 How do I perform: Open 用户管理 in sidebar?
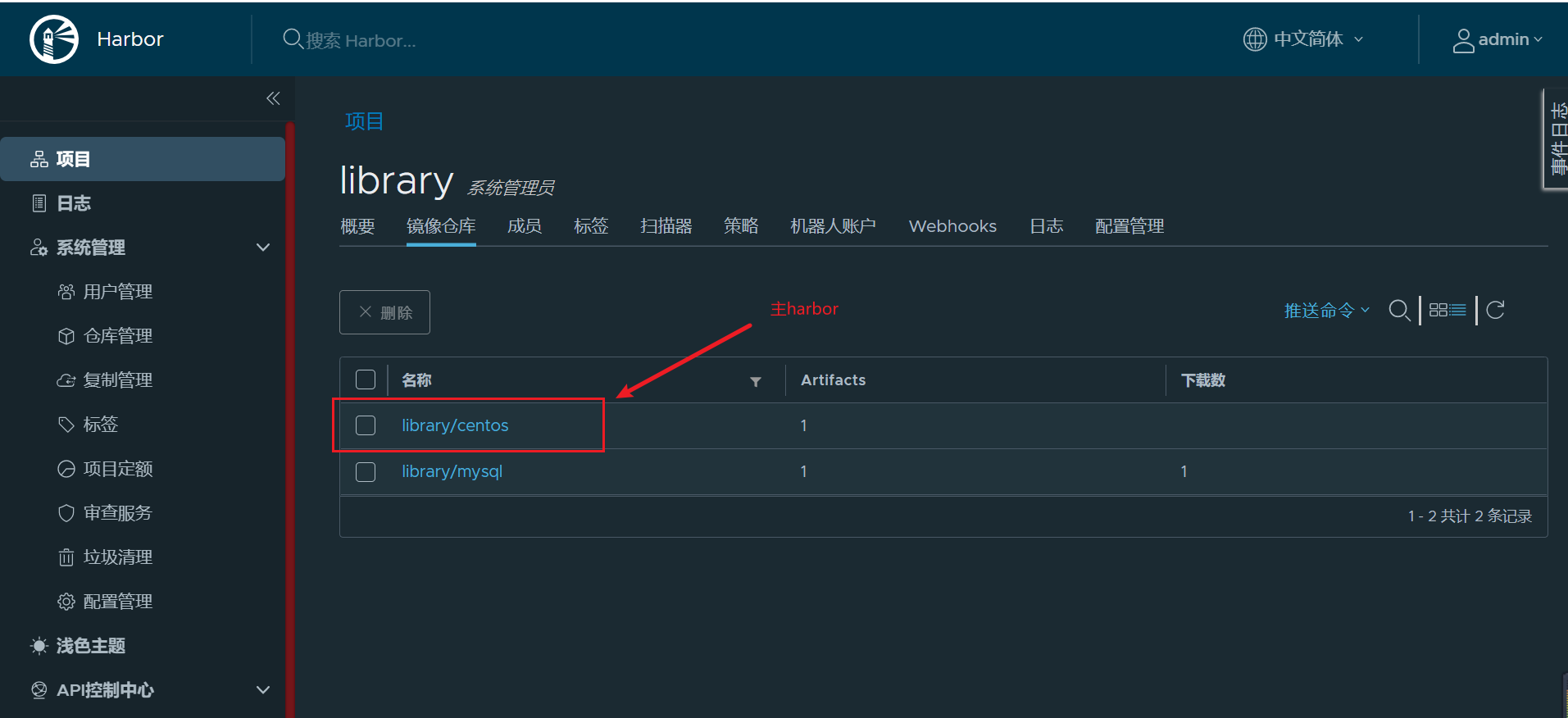118,292
